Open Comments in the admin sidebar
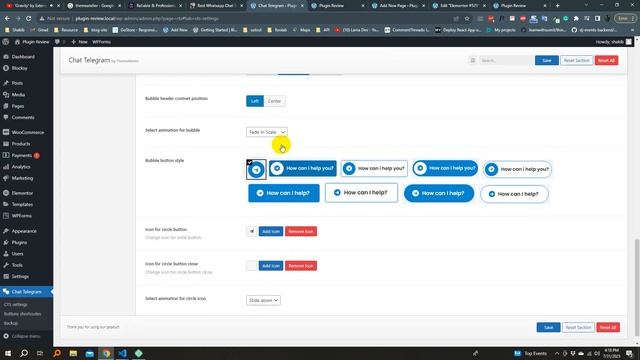Screen dimensions: 640x360 [x=23, y=117]
